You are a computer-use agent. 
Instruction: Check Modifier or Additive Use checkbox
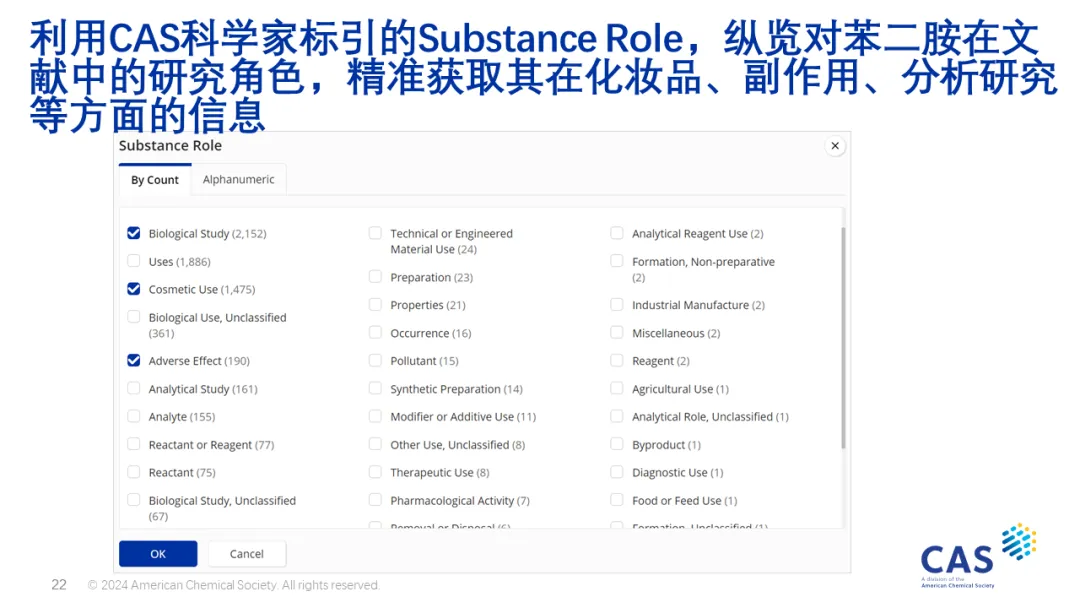[375, 417]
